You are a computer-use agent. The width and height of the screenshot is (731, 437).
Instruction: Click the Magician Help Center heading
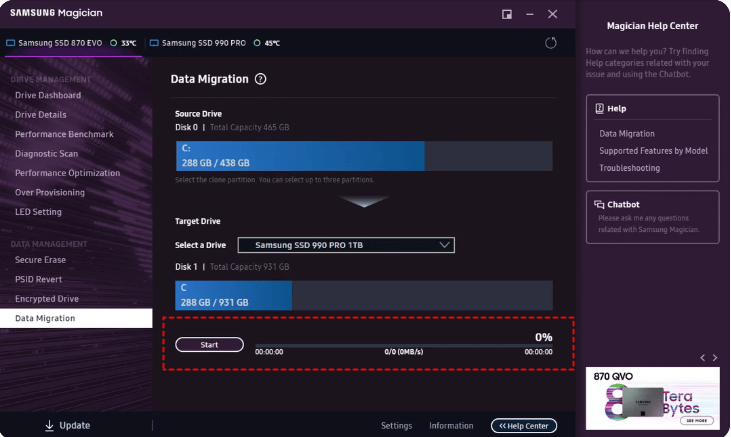[652, 26]
